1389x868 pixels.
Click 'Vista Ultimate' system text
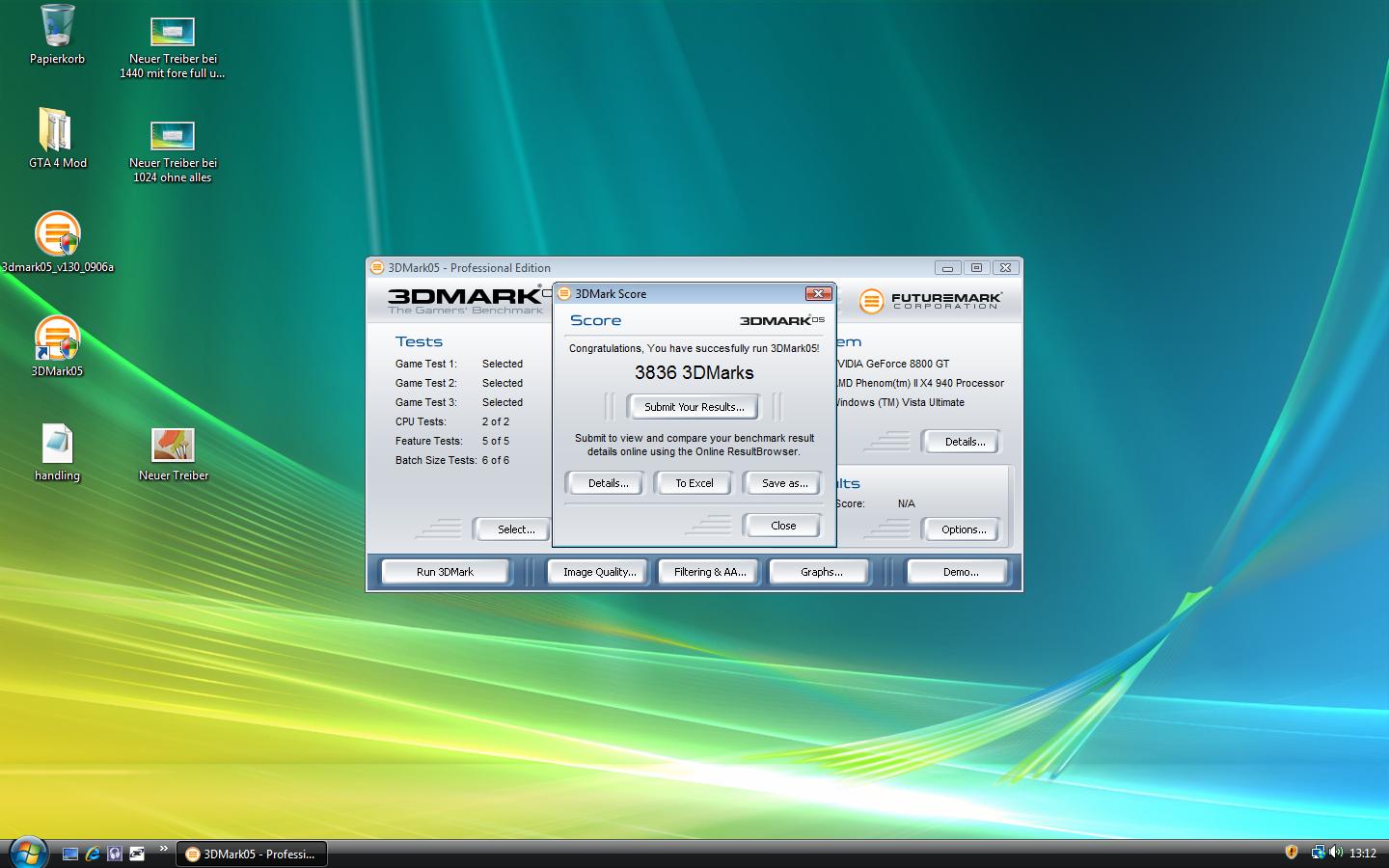(934, 402)
